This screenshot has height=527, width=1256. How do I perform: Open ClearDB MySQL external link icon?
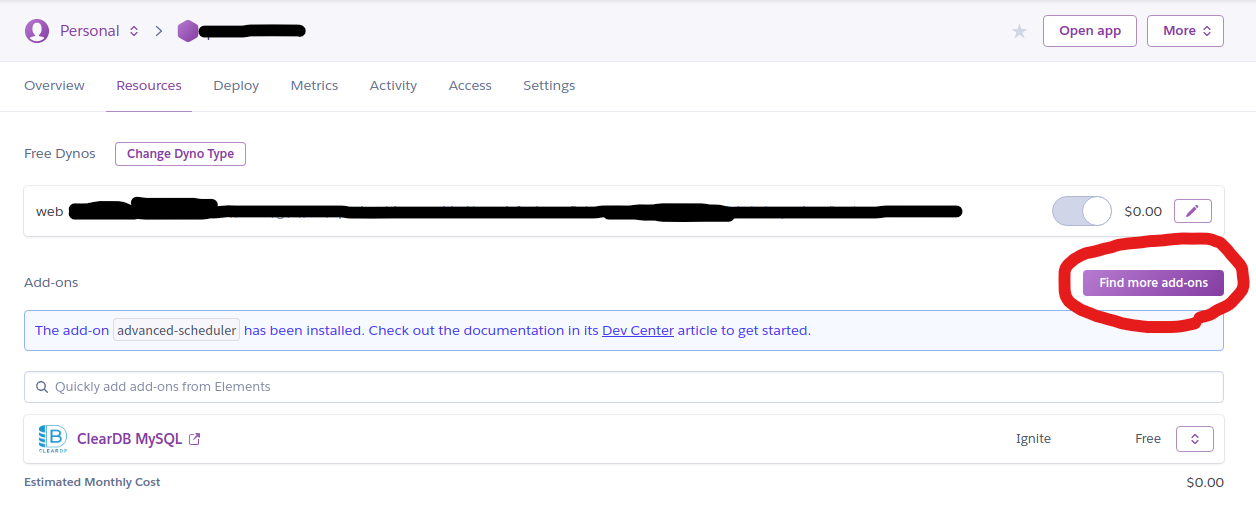[195, 439]
